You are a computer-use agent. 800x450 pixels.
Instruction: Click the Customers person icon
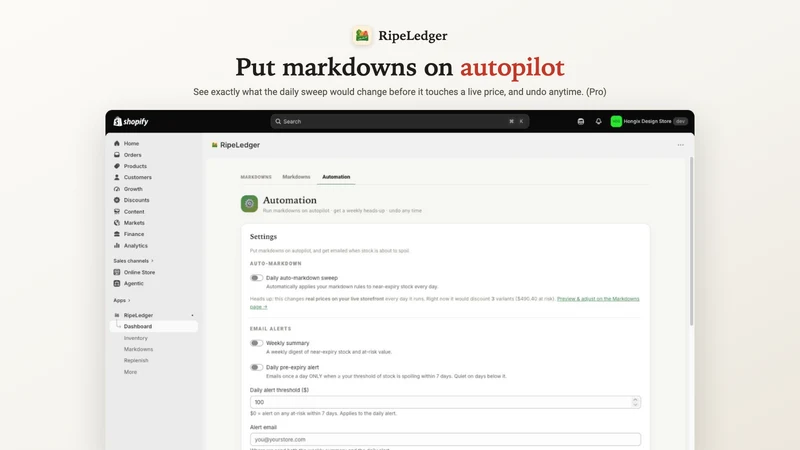pyautogui.click(x=117, y=177)
